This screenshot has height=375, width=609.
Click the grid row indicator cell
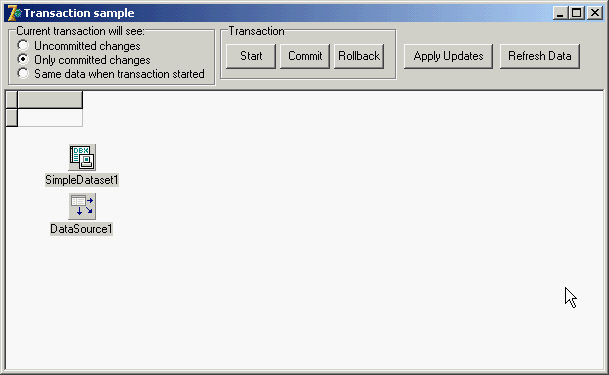12,118
